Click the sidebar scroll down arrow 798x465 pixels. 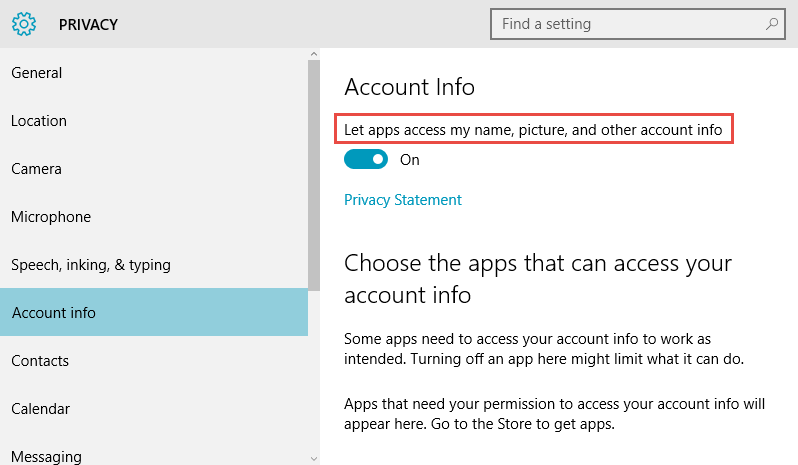point(314,459)
